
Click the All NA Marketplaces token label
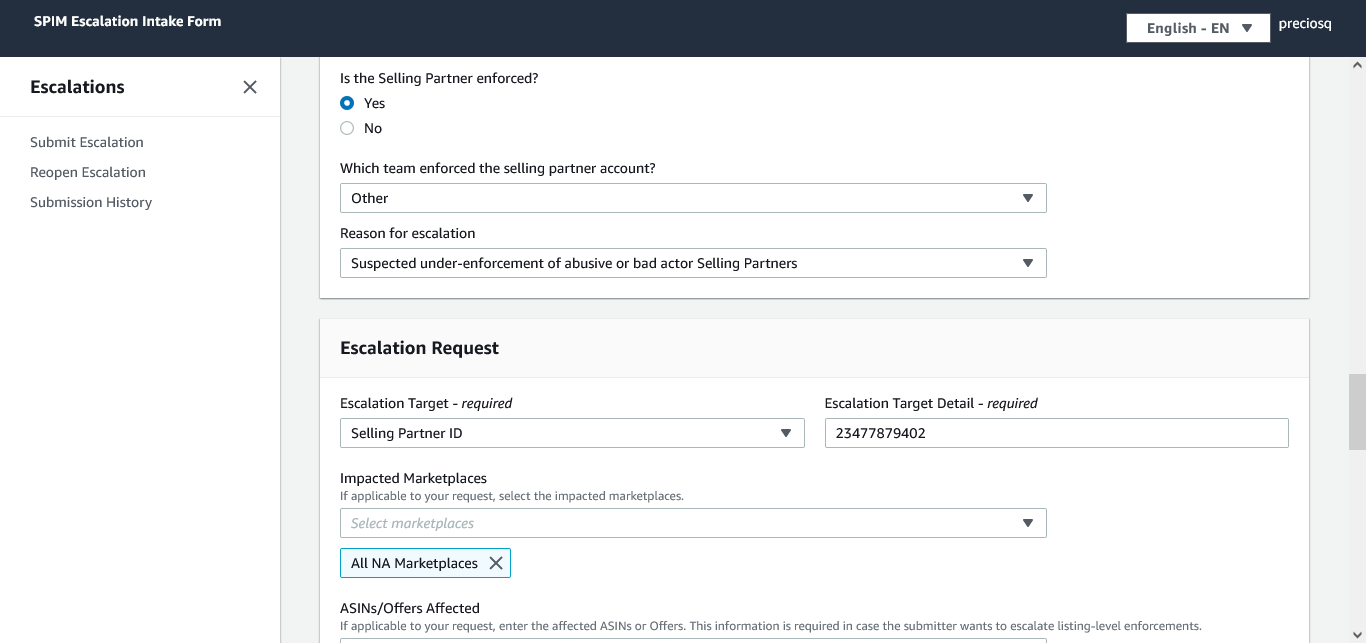click(x=414, y=563)
